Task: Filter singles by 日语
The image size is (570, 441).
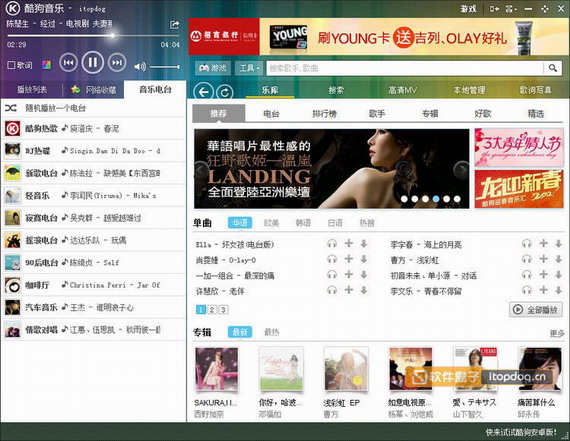Action: pos(335,223)
